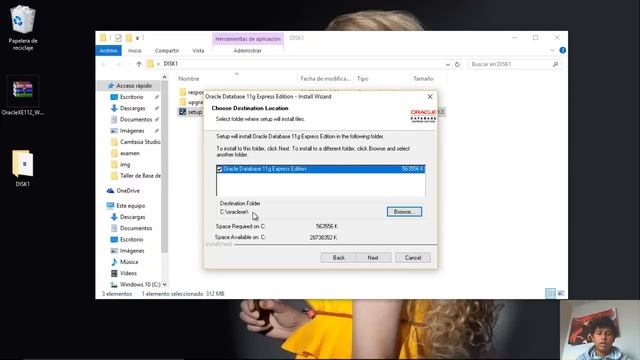The image size is (640, 360).
Task: Click the Up arrow navigation button in Explorer
Action: 139,64
